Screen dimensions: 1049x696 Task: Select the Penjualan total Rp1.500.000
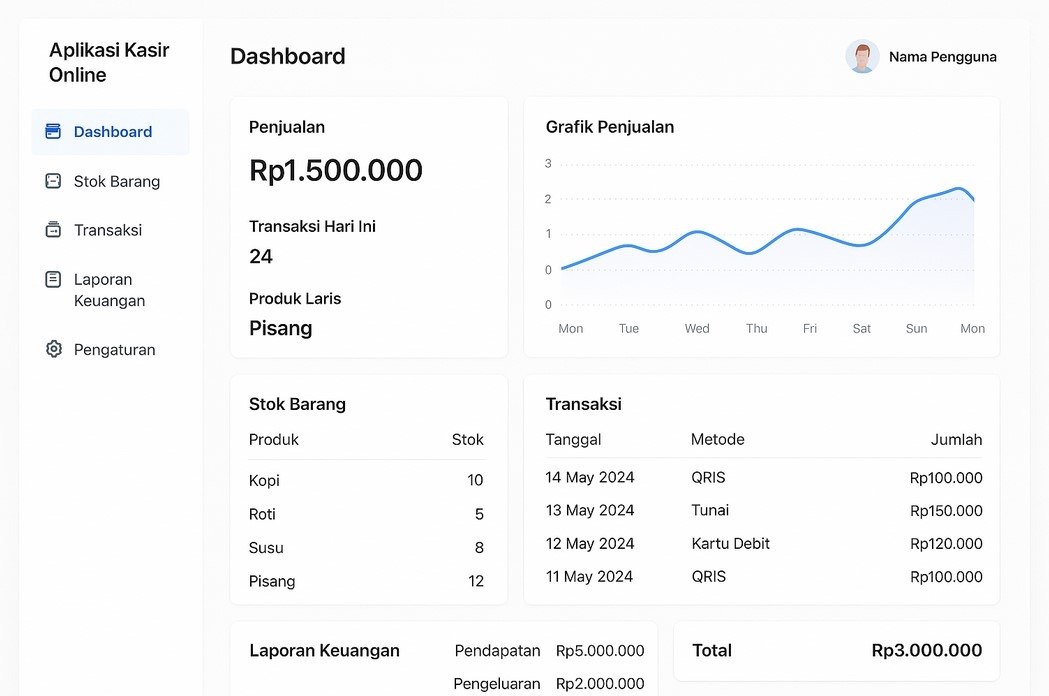335,170
